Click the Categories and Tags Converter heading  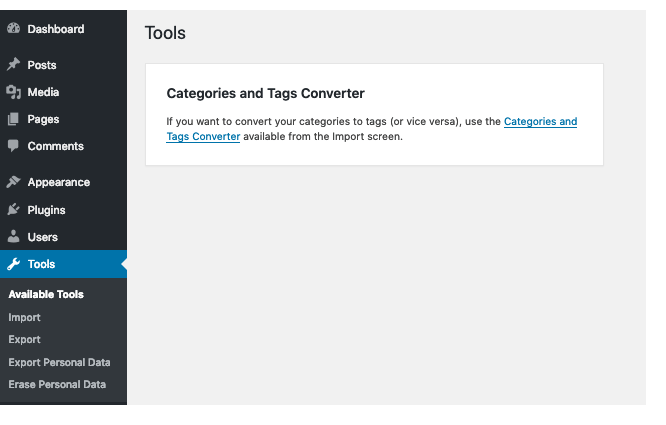click(x=265, y=94)
